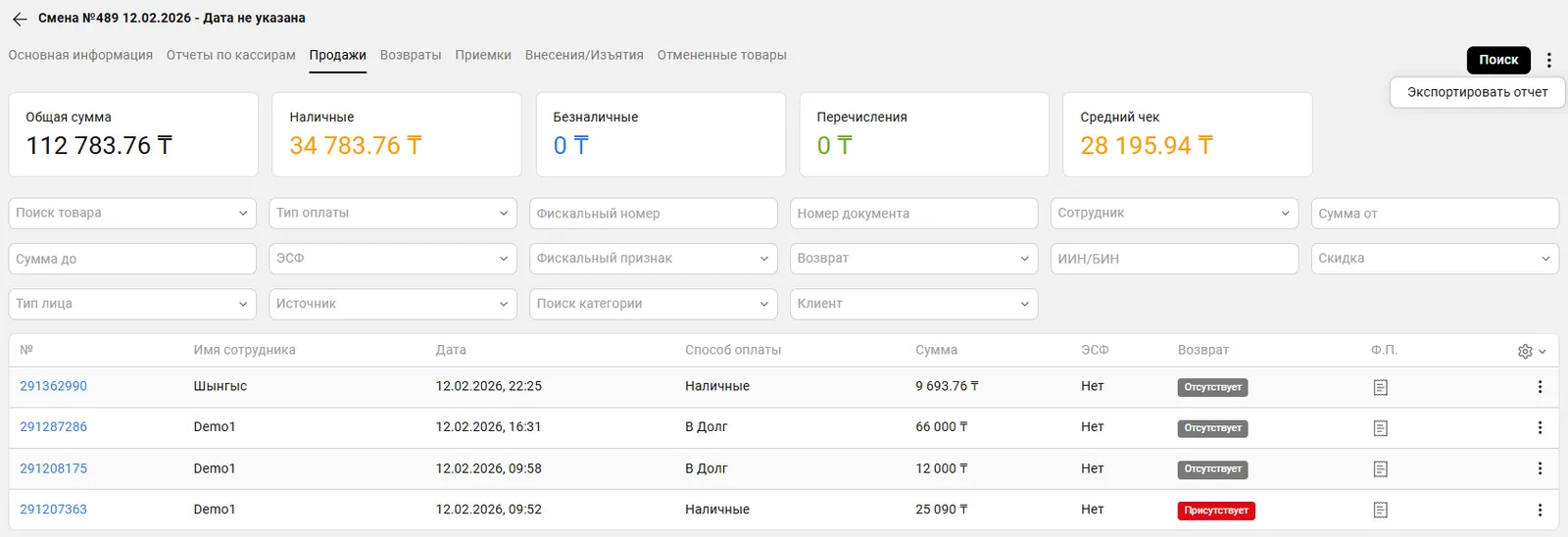1568x537 pixels.
Task: Expand the Фискальный признак dropdown
Action: (653, 259)
